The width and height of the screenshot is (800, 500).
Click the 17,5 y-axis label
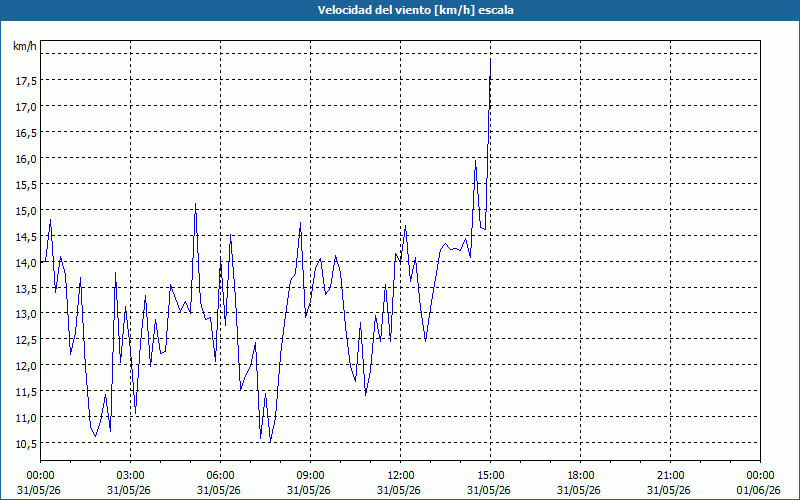[27, 80]
